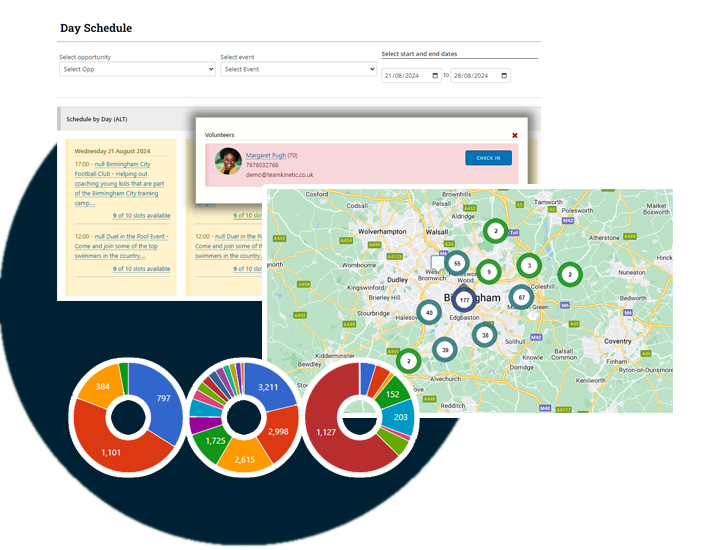Click the map cluster marker showing 55

(457, 264)
